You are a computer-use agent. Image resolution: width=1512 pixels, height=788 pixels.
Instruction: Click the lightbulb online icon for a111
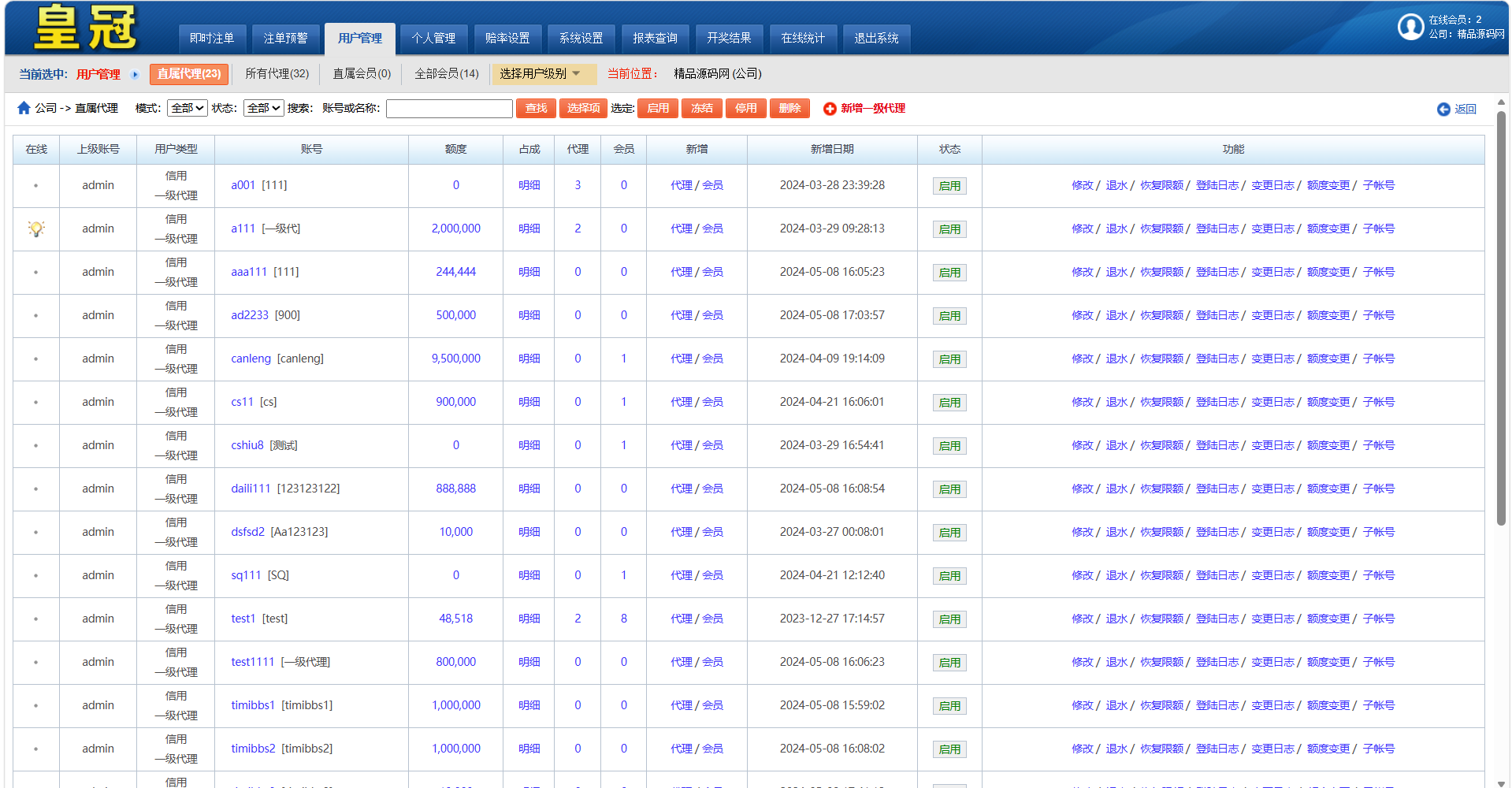click(36, 229)
